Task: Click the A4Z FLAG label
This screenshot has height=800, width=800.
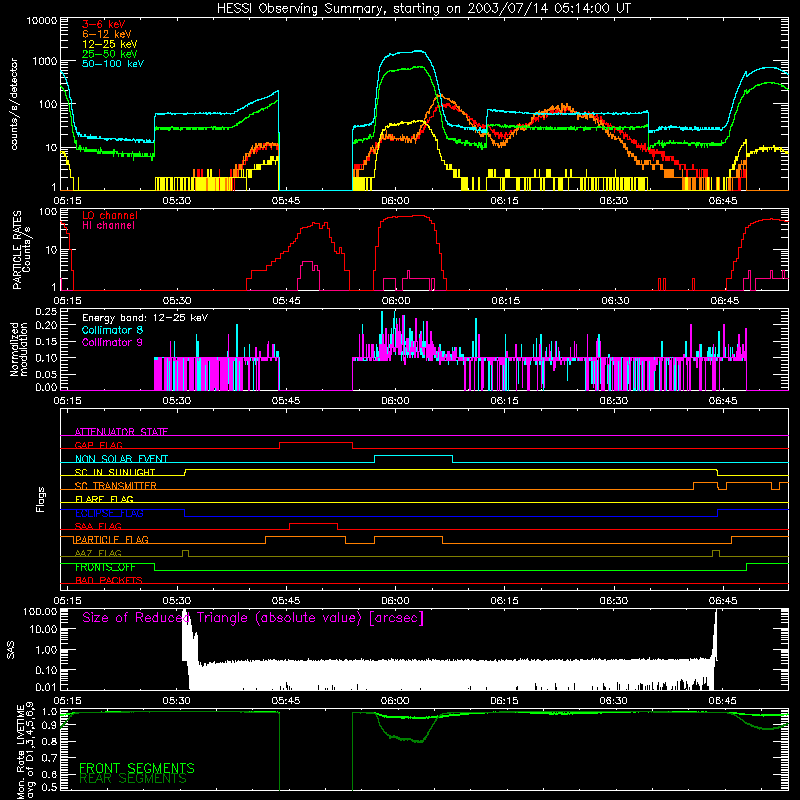Action: click(x=98, y=553)
